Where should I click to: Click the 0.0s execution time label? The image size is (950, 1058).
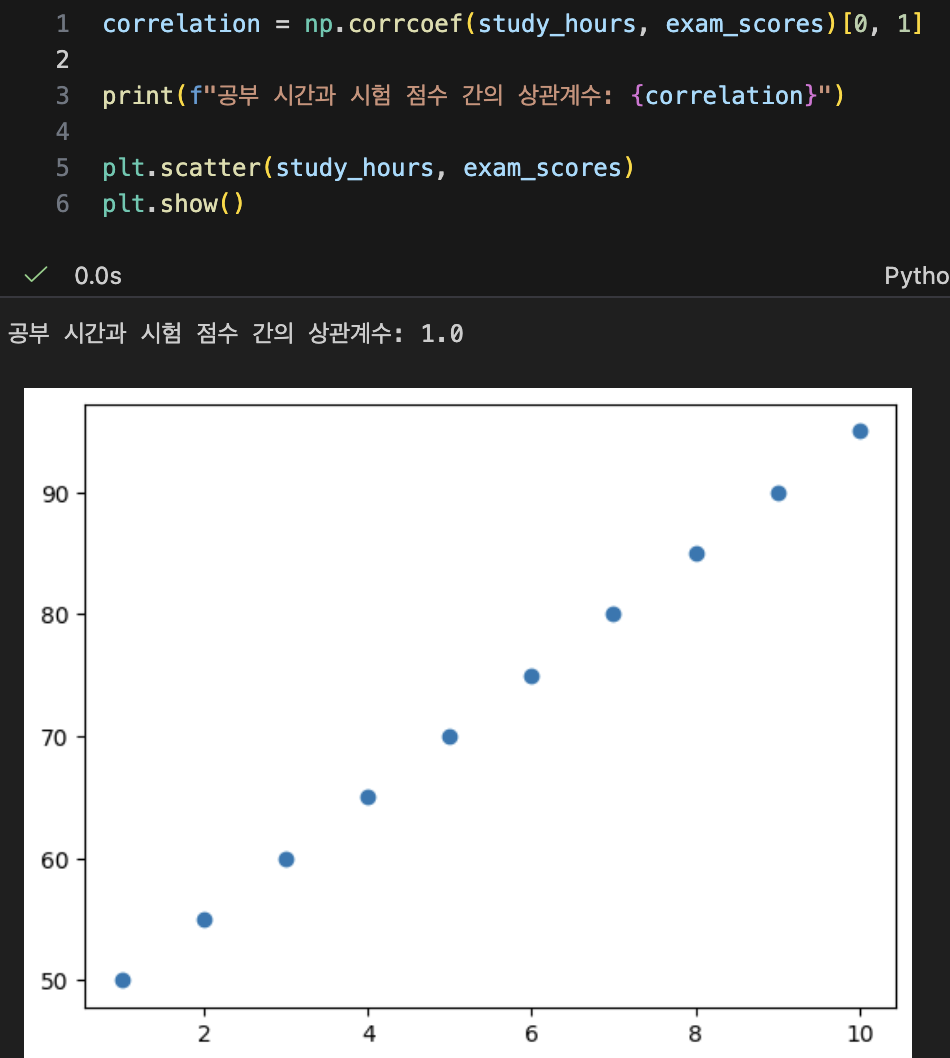(x=98, y=276)
